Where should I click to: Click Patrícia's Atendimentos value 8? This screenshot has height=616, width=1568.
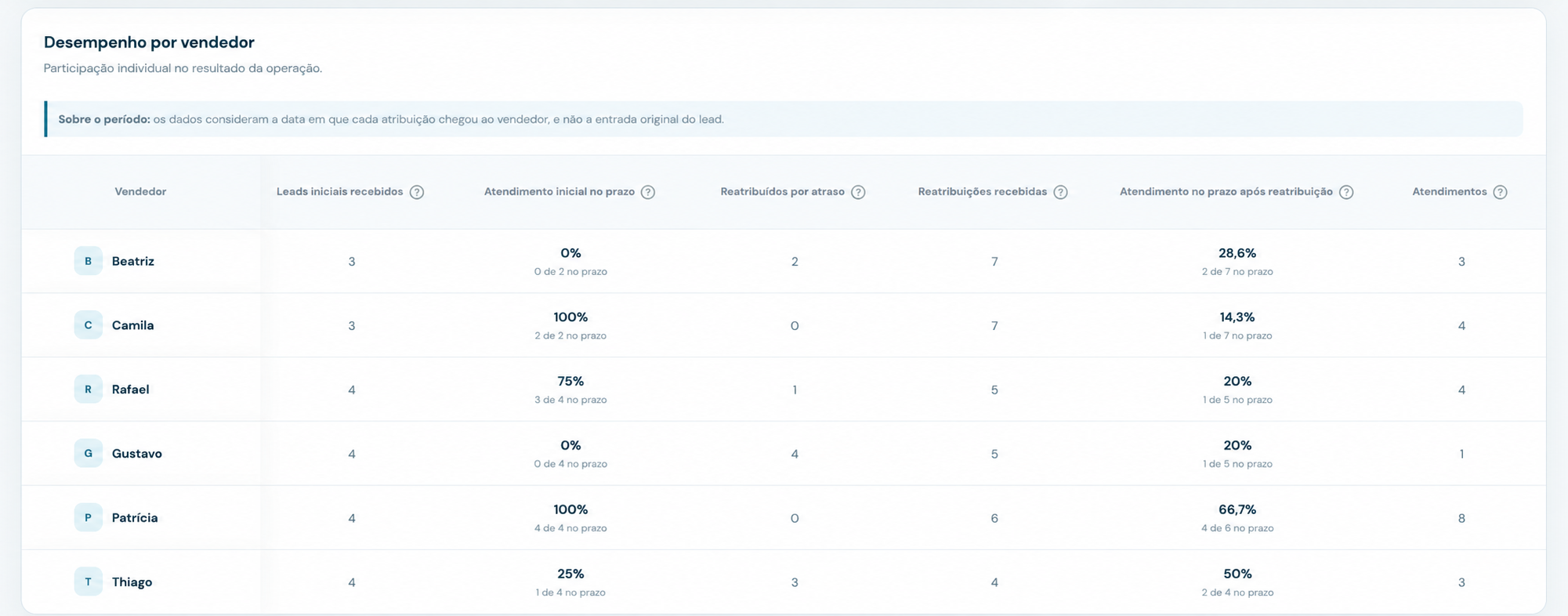[1461, 518]
